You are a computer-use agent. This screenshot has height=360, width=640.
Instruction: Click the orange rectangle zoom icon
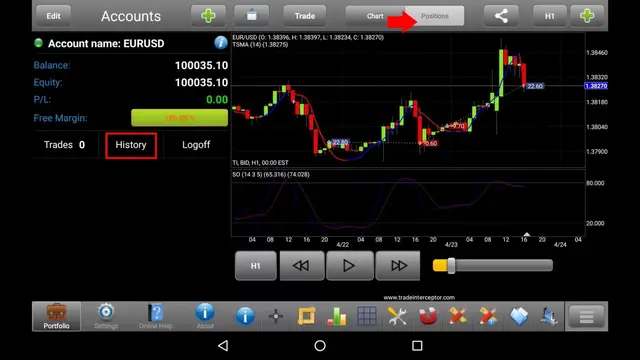306,316
